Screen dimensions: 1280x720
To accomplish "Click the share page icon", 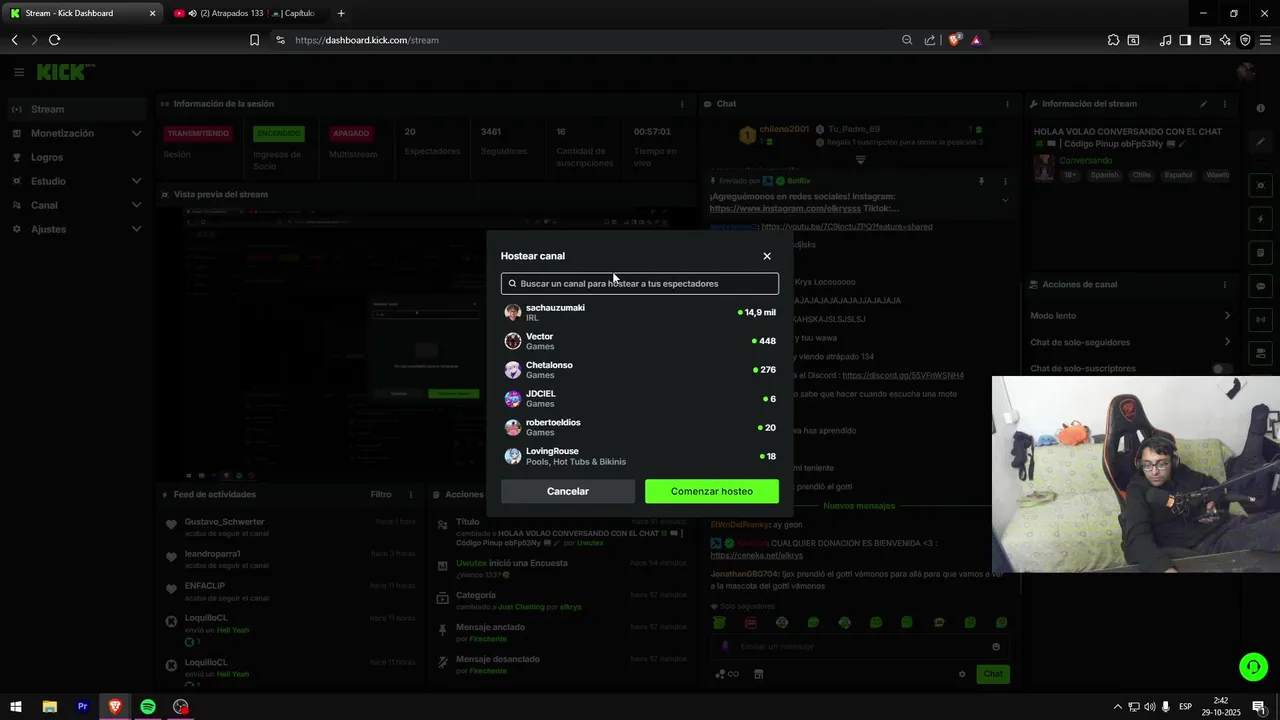I will [930, 40].
